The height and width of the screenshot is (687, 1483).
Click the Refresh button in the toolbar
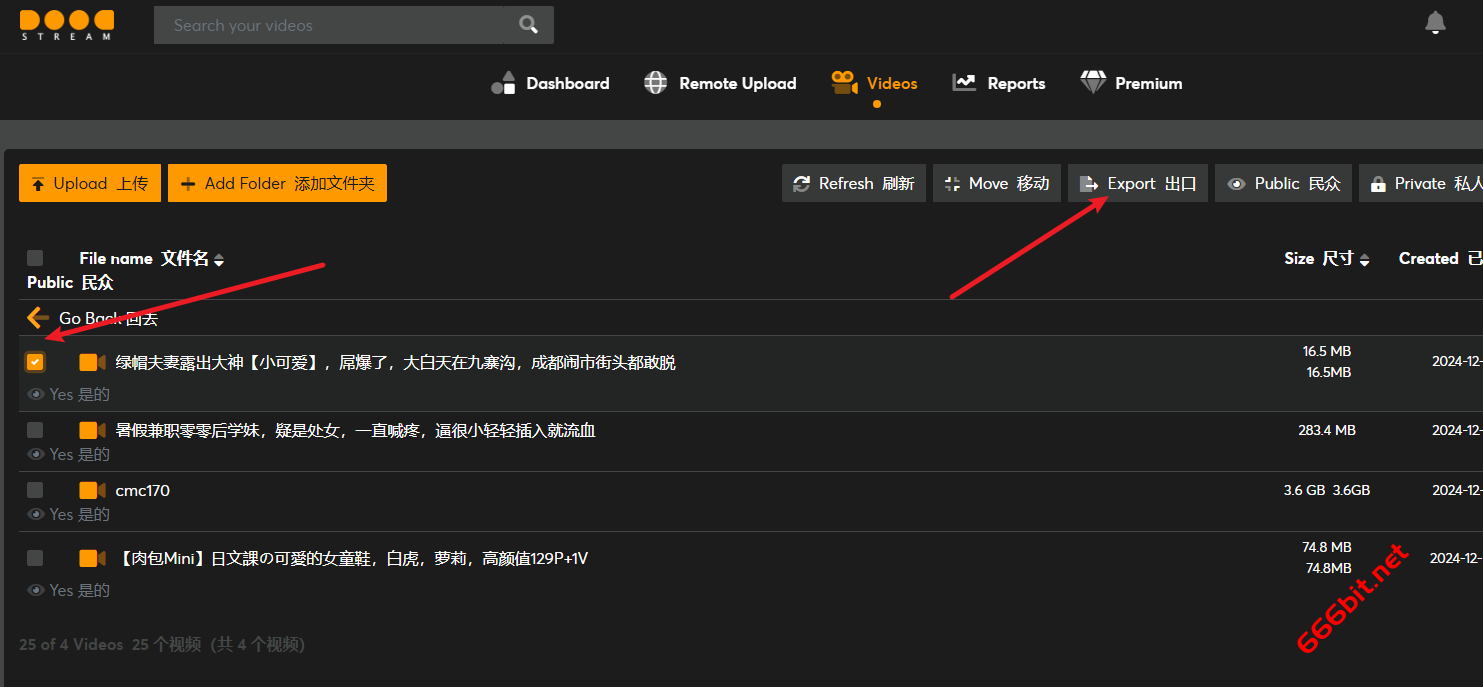click(x=853, y=183)
